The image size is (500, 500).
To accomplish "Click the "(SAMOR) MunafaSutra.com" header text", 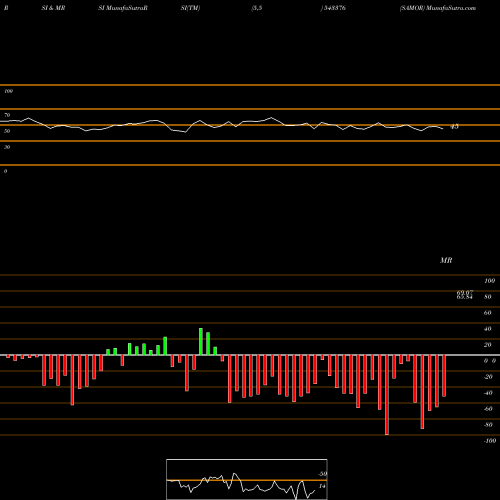I will click(438, 8).
